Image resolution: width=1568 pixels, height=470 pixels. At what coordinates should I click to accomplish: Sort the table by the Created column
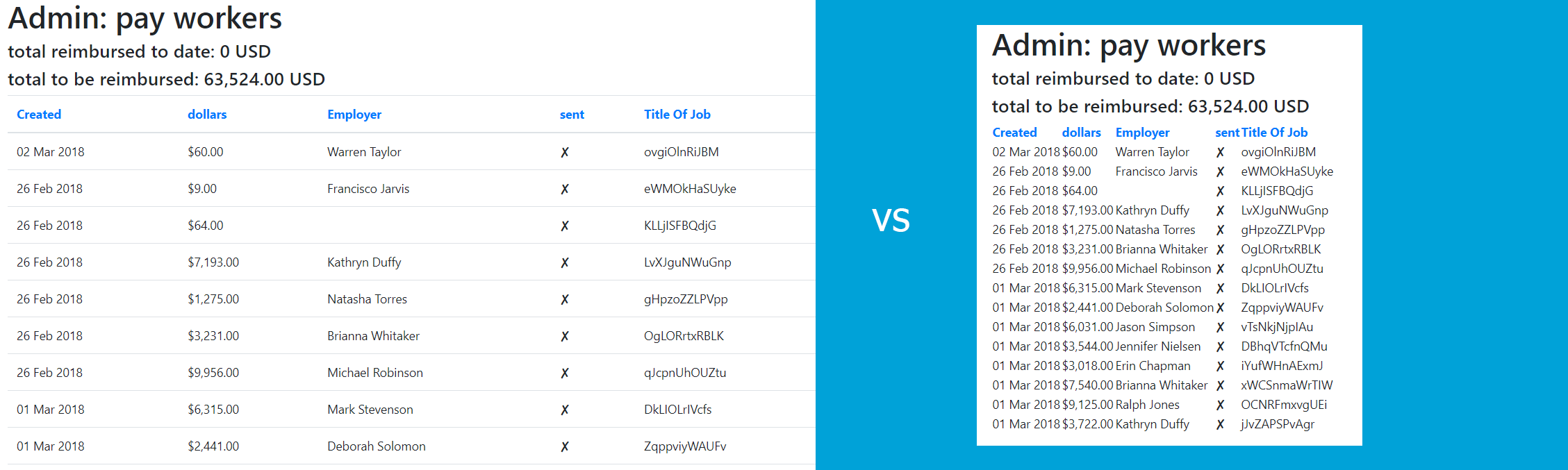pyautogui.click(x=39, y=114)
